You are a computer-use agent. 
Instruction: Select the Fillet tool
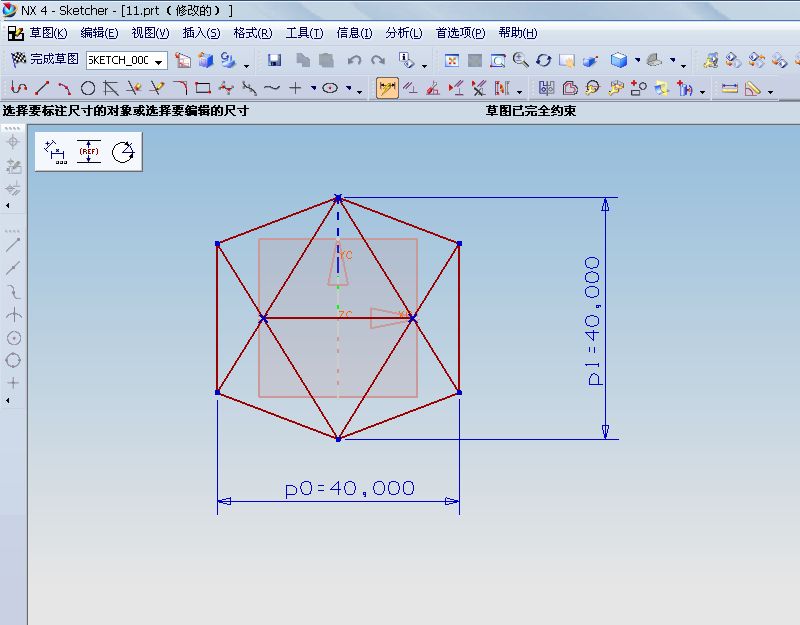click(x=180, y=88)
